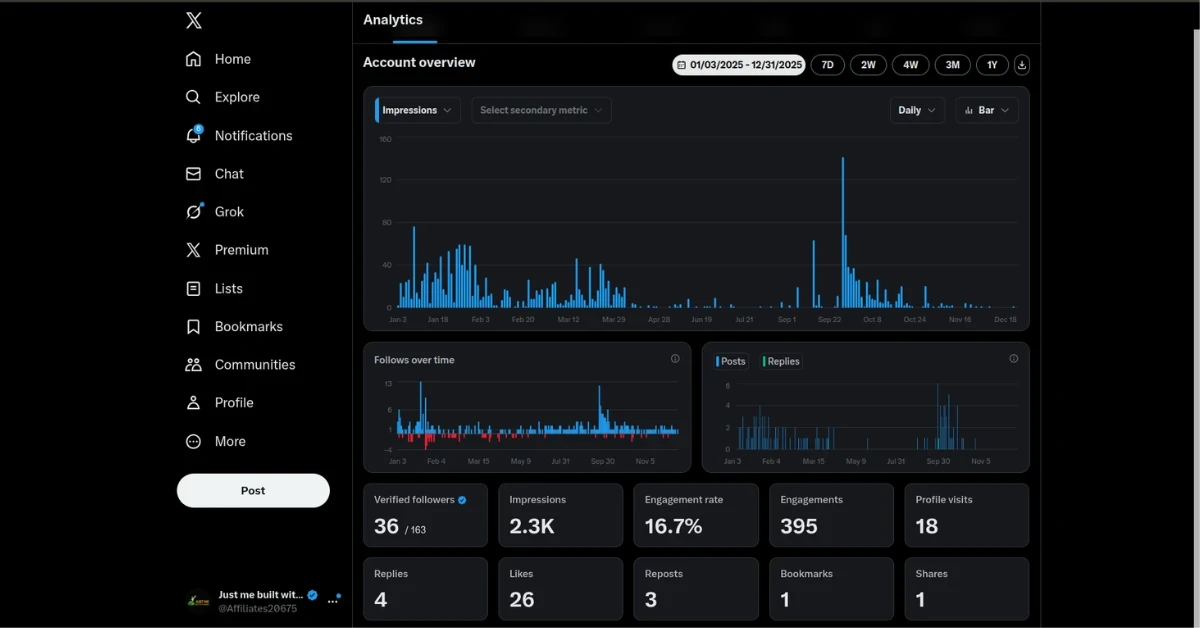The image size is (1200, 628).
Task: Select the 7D time range
Action: pyautogui.click(x=827, y=65)
